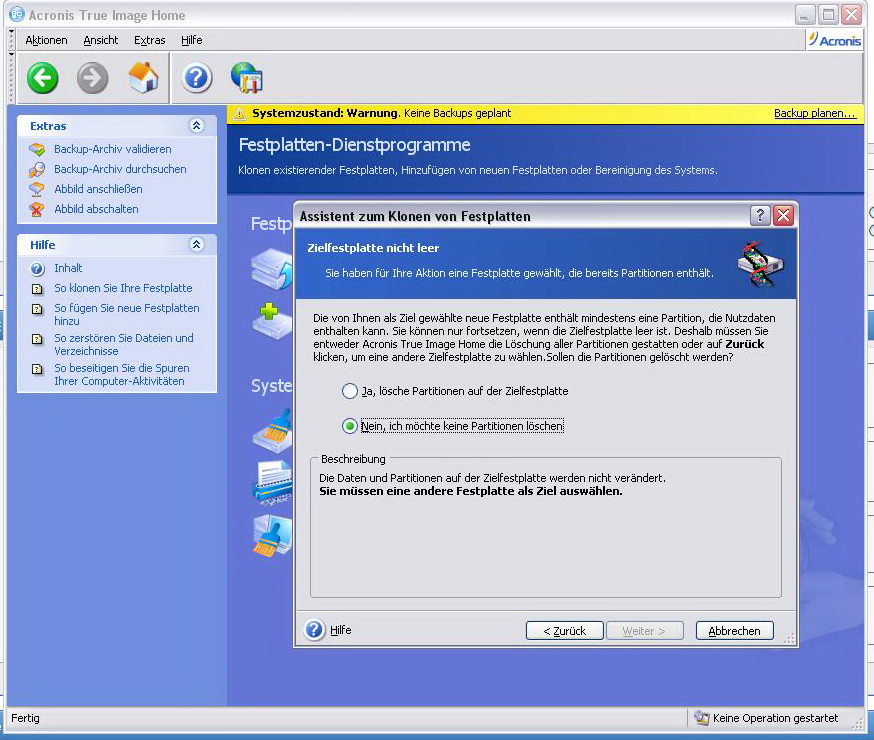The height and width of the screenshot is (740, 874).
Task: Click the Festplatten-Dienstprogramme heading
Action: 355,145
